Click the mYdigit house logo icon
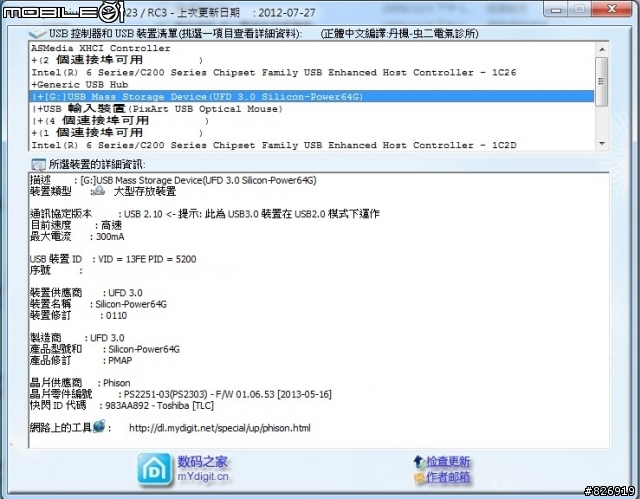 [154, 470]
